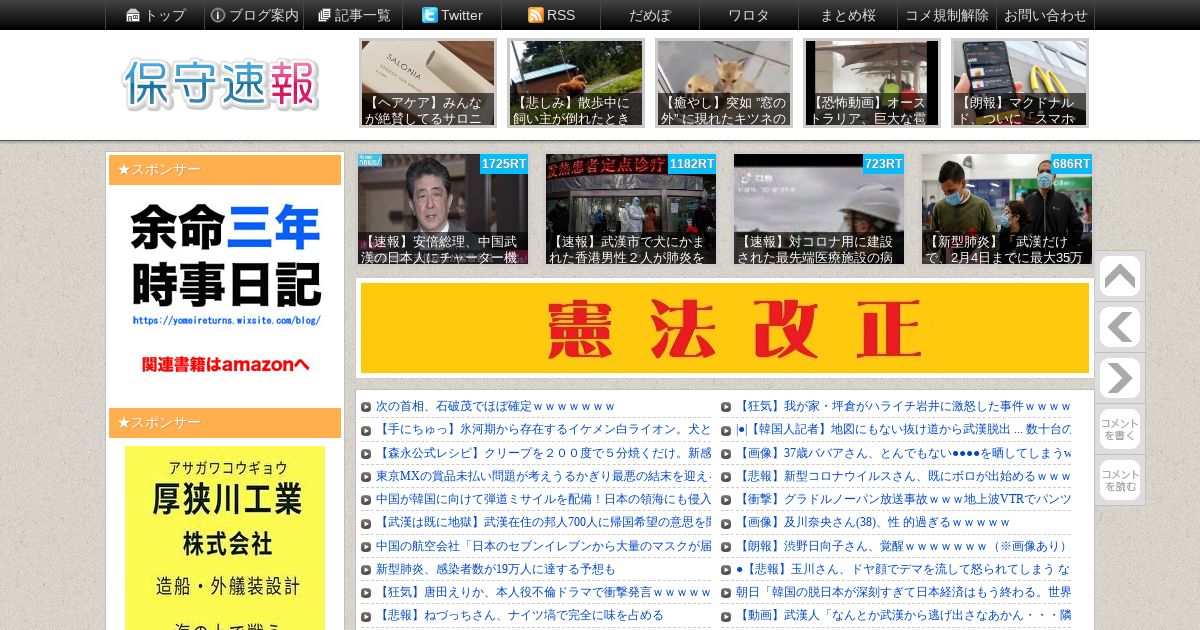Open link 【衝撃】グラドルノーパン放送事故

pyautogui.click(x=903, y=499)
